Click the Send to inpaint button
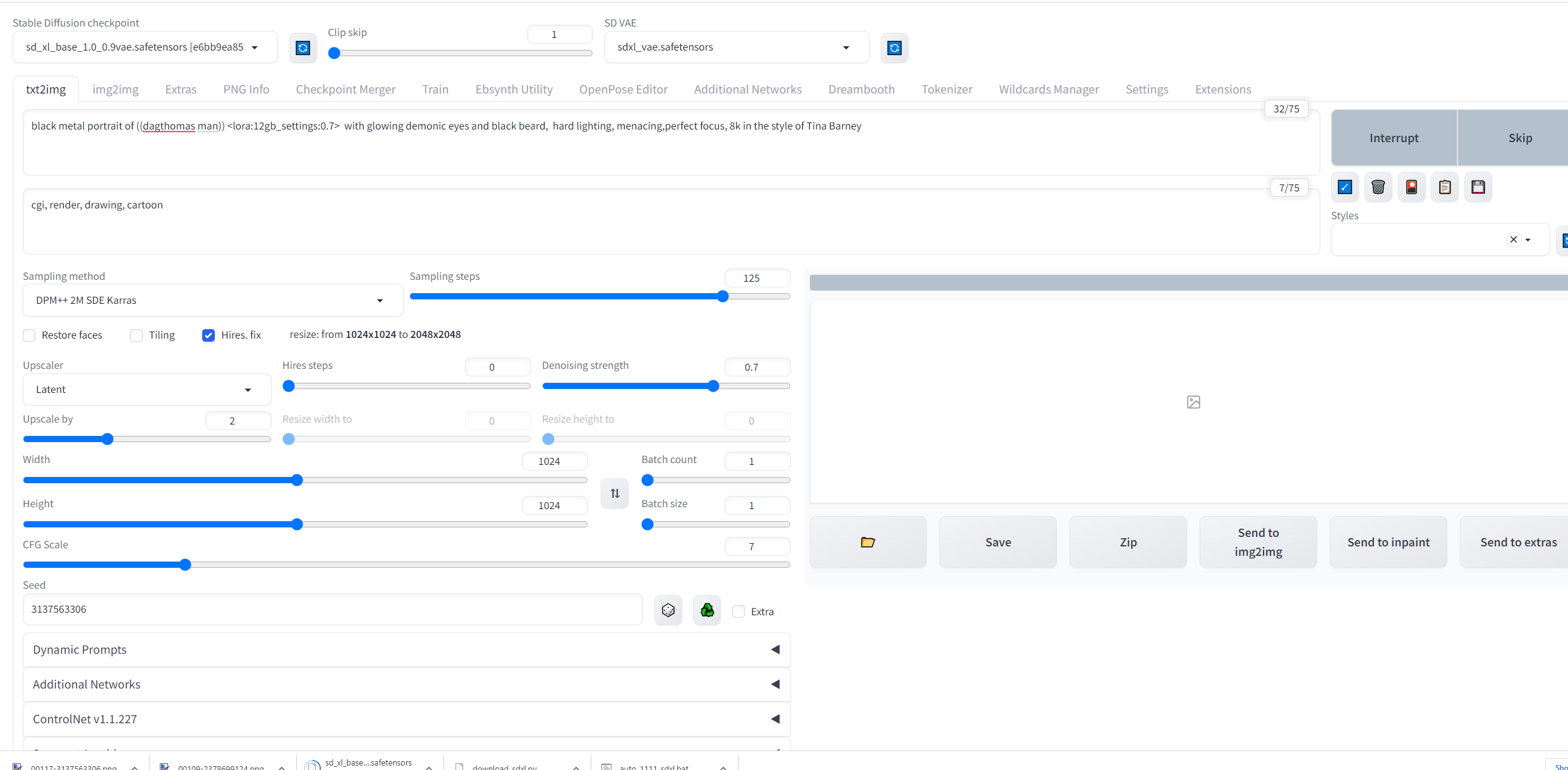Screen dimensions: 1568x770 coord(1388,542)
